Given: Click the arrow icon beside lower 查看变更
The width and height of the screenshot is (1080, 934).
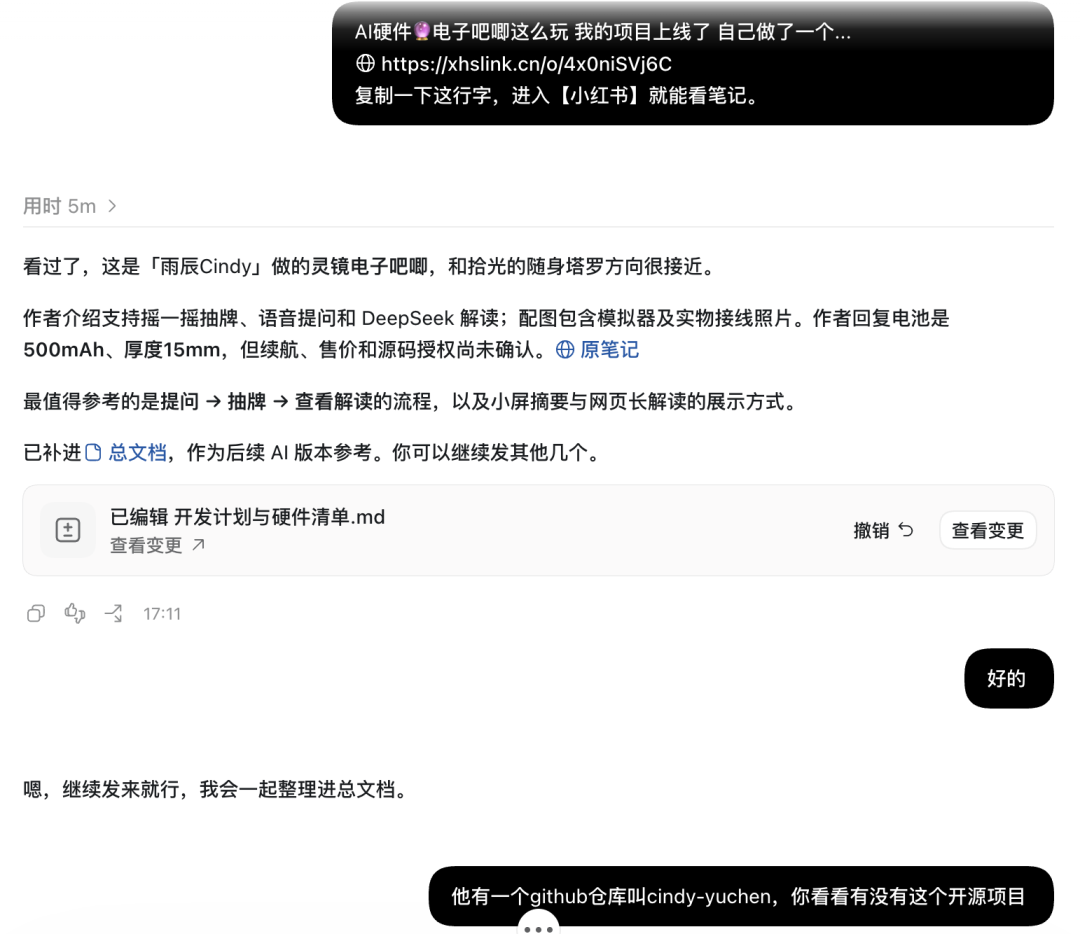Looking at the screenshot, I should point(198,545).
